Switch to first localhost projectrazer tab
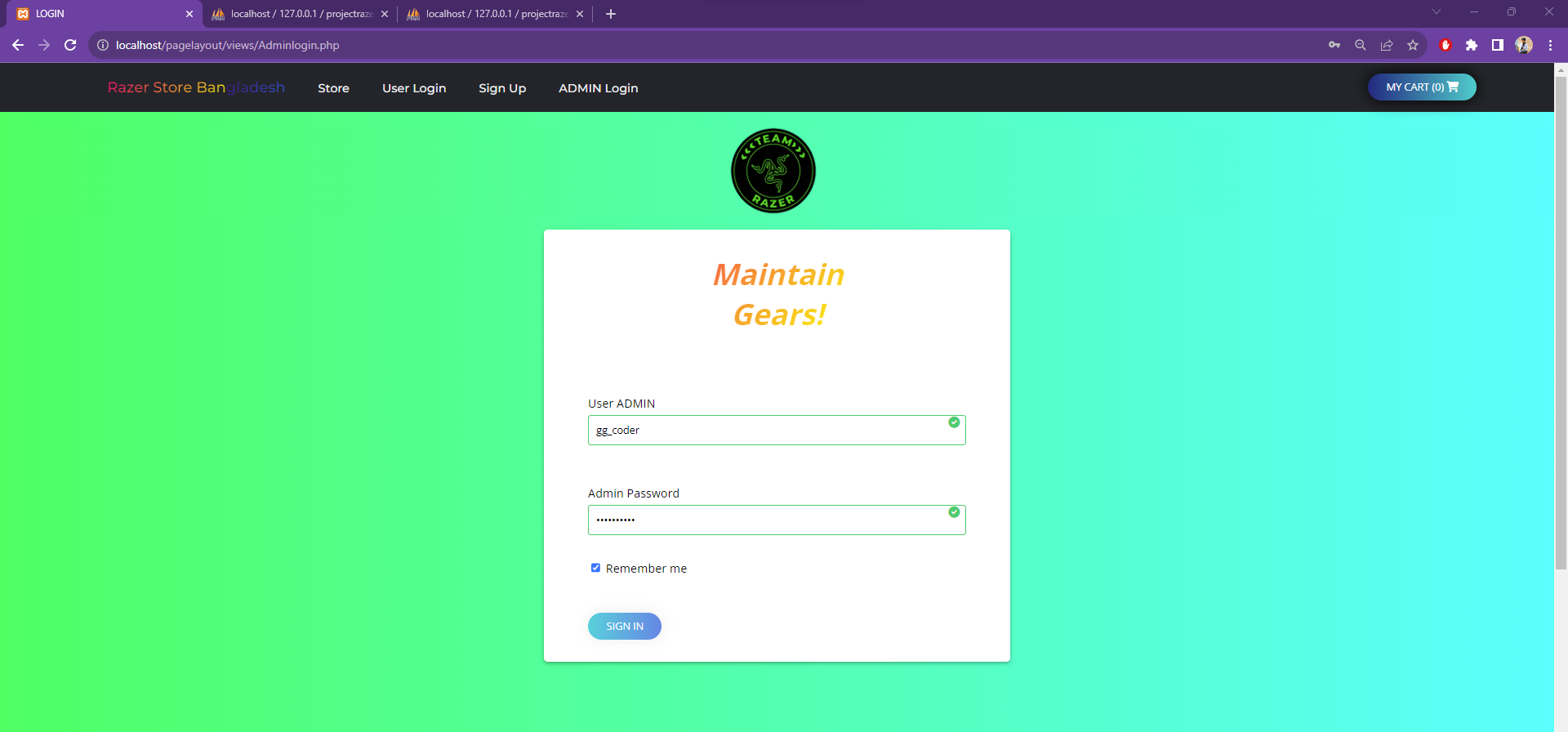 [x=300, y=14]
